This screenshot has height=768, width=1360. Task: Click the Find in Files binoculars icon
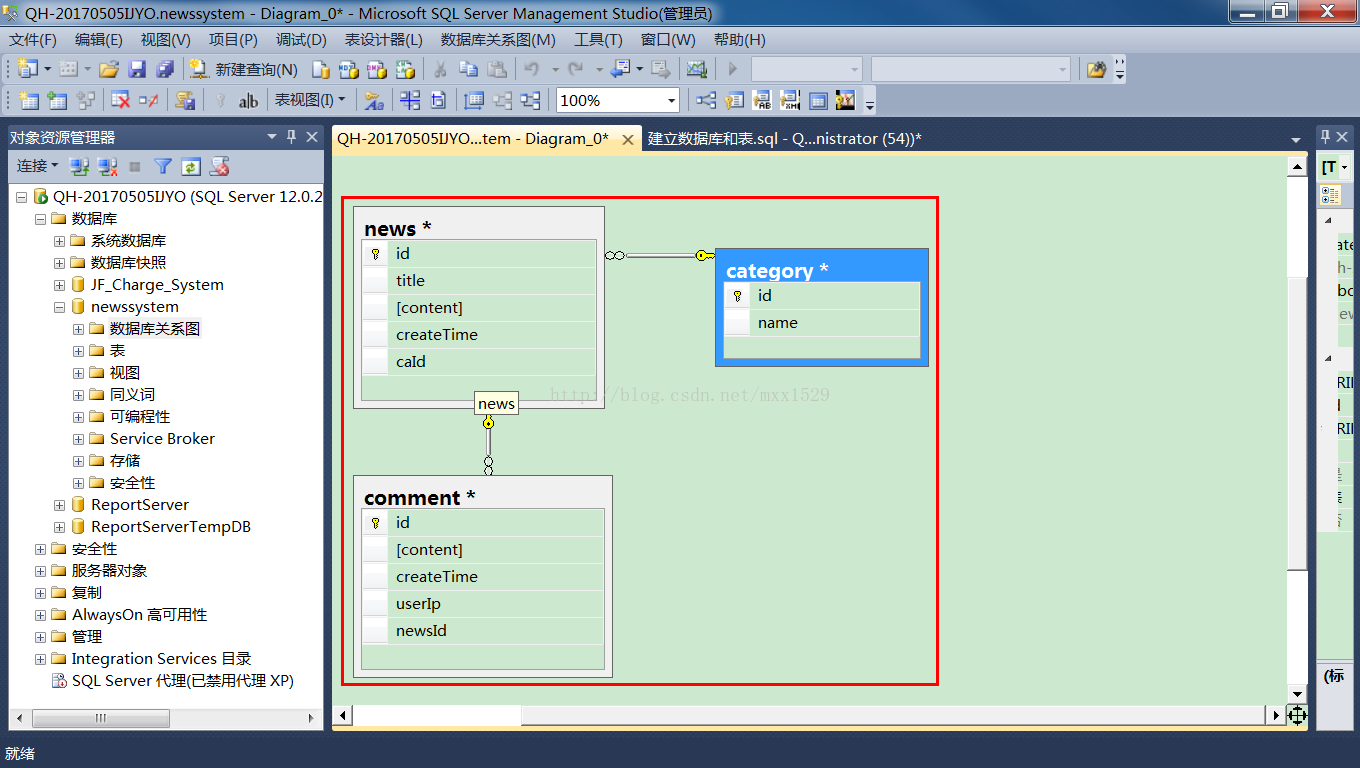[x=1097, y=69]
